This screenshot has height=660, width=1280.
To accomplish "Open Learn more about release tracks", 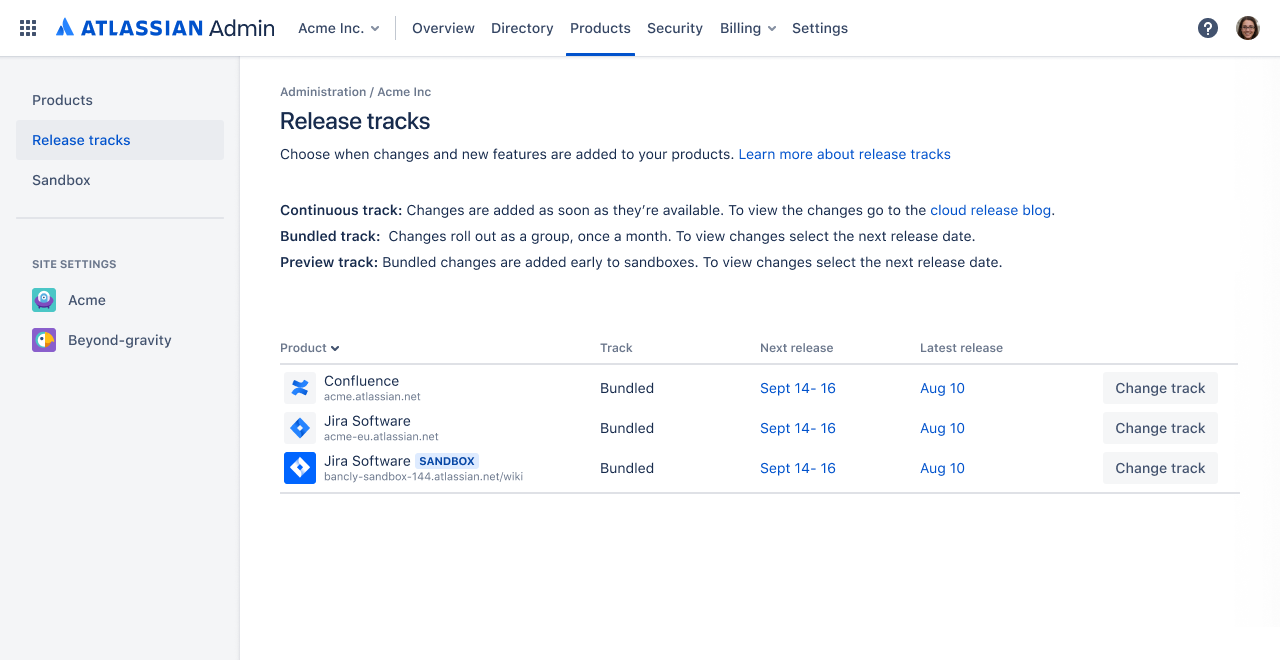I will click(844, 154).
